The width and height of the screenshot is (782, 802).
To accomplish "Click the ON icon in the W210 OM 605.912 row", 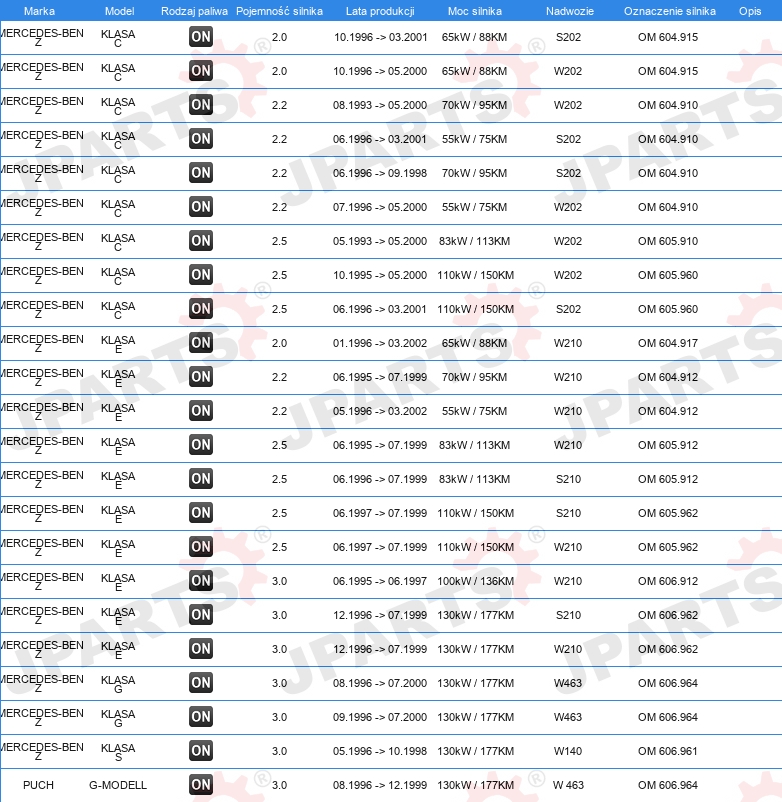I will click(x=200, y=445).
